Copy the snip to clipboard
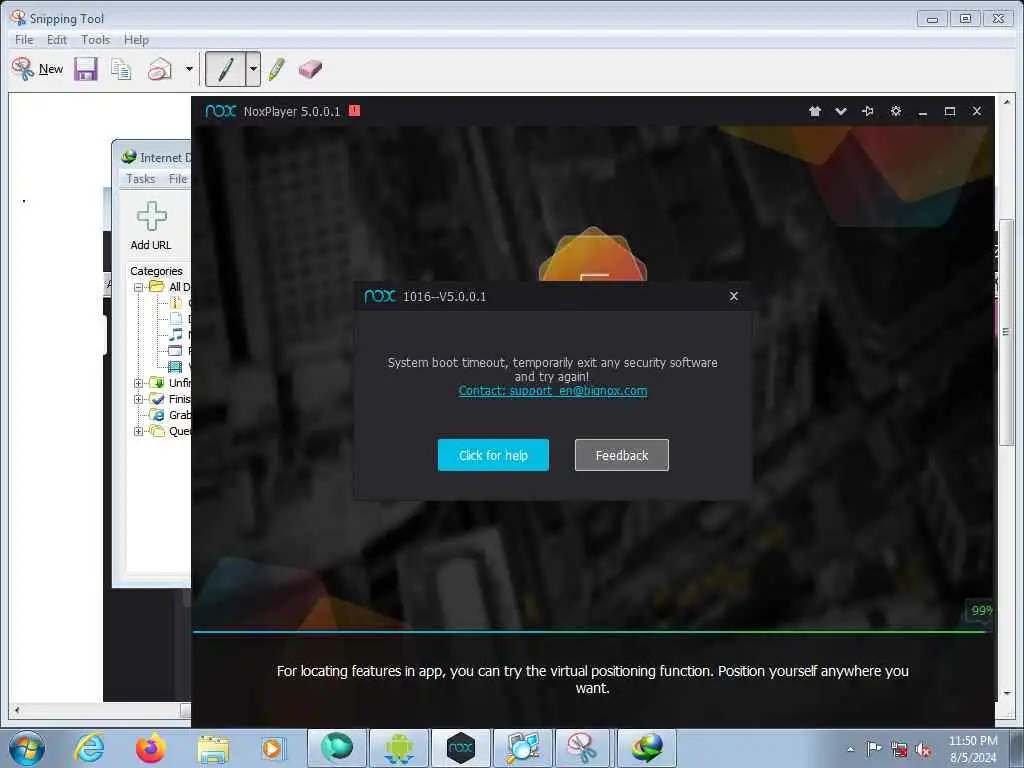 [x=121, y=69]
